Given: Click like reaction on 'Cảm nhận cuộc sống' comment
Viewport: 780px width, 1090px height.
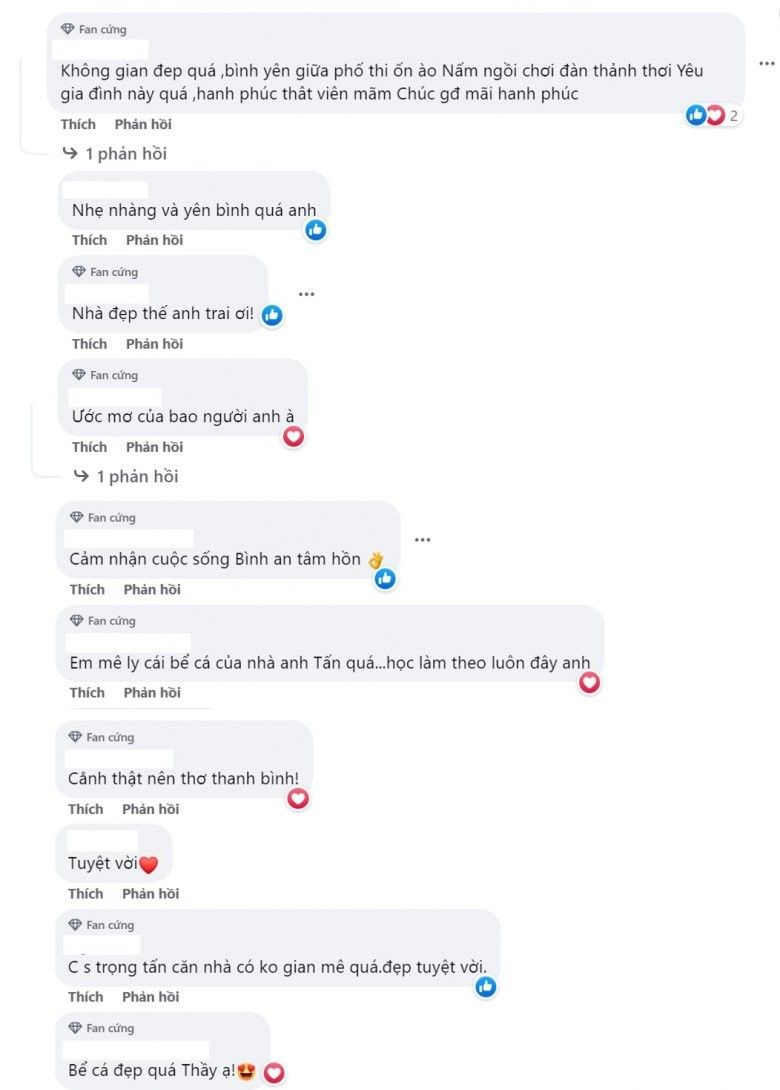Looking at the screenshot, I should (385, 578).
